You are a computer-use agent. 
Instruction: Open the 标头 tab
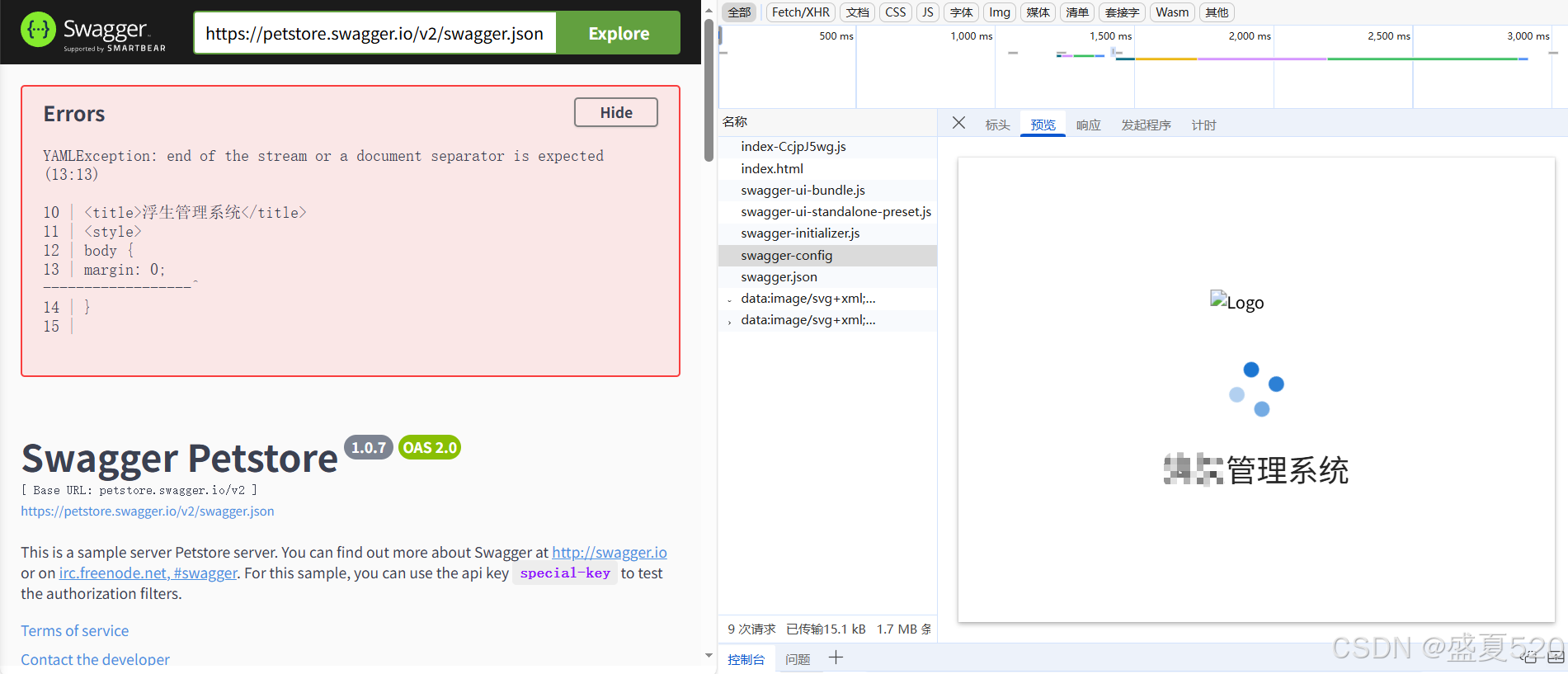[997, 125]
